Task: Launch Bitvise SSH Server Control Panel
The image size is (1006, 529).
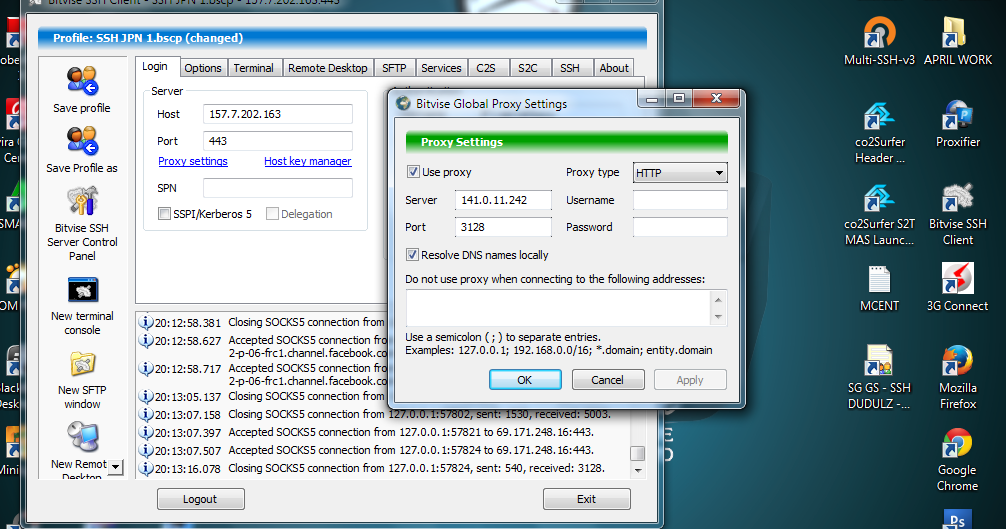Action: (82, 201)
